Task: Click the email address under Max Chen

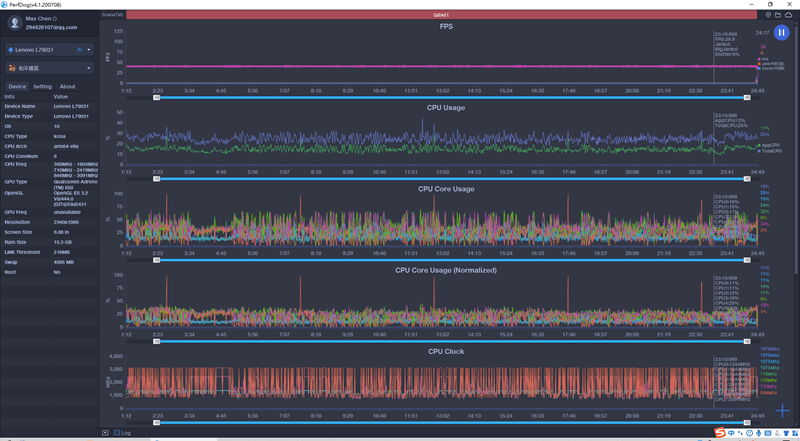Action: 51,27
